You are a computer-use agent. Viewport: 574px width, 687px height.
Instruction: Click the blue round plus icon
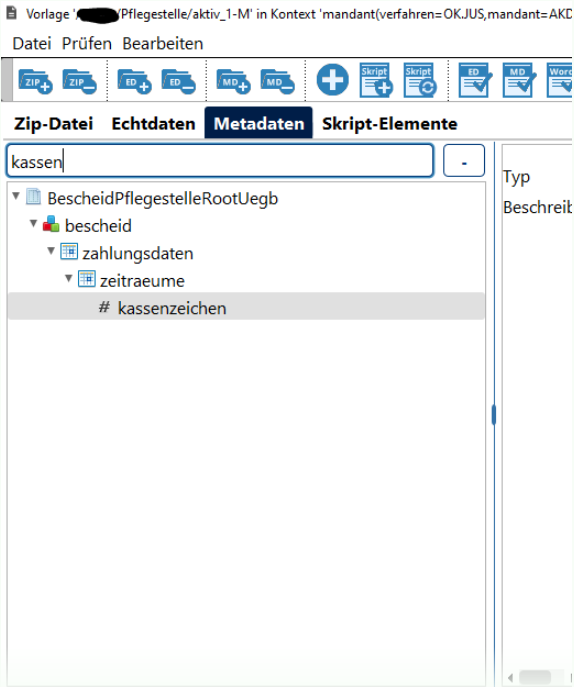click(333, 80)
